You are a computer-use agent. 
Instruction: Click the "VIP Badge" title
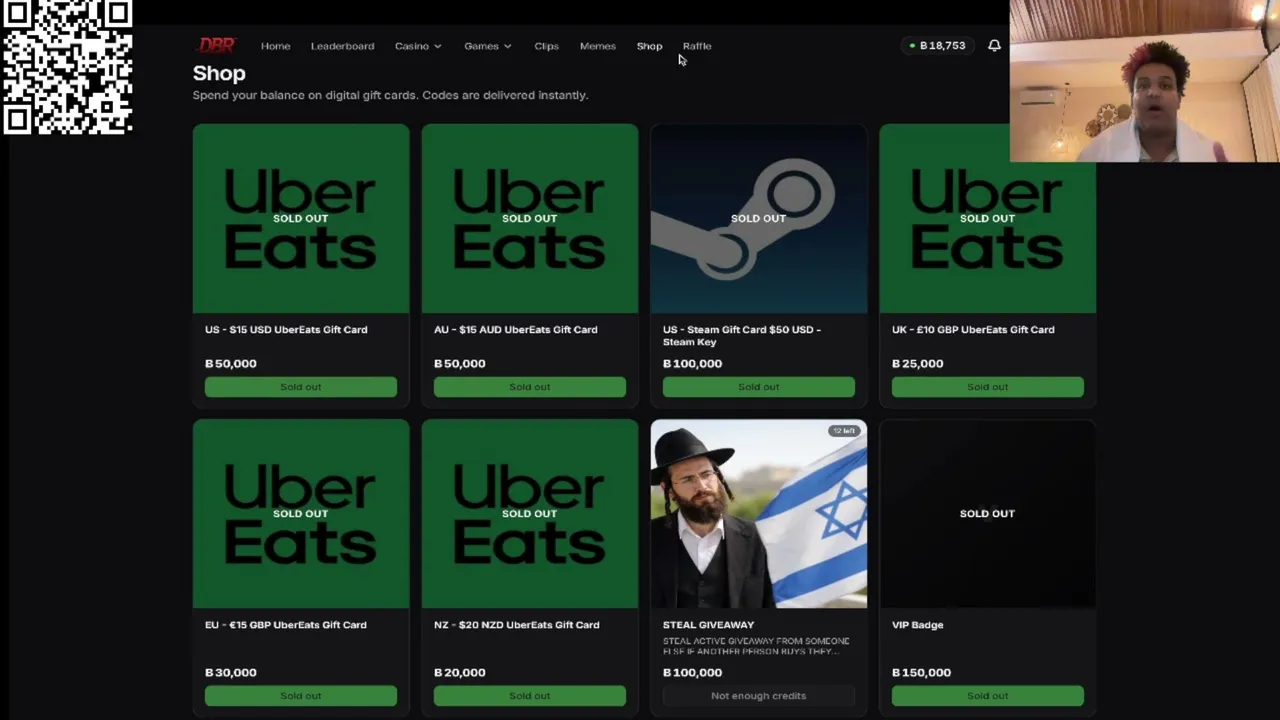click(x=917, y=625)
